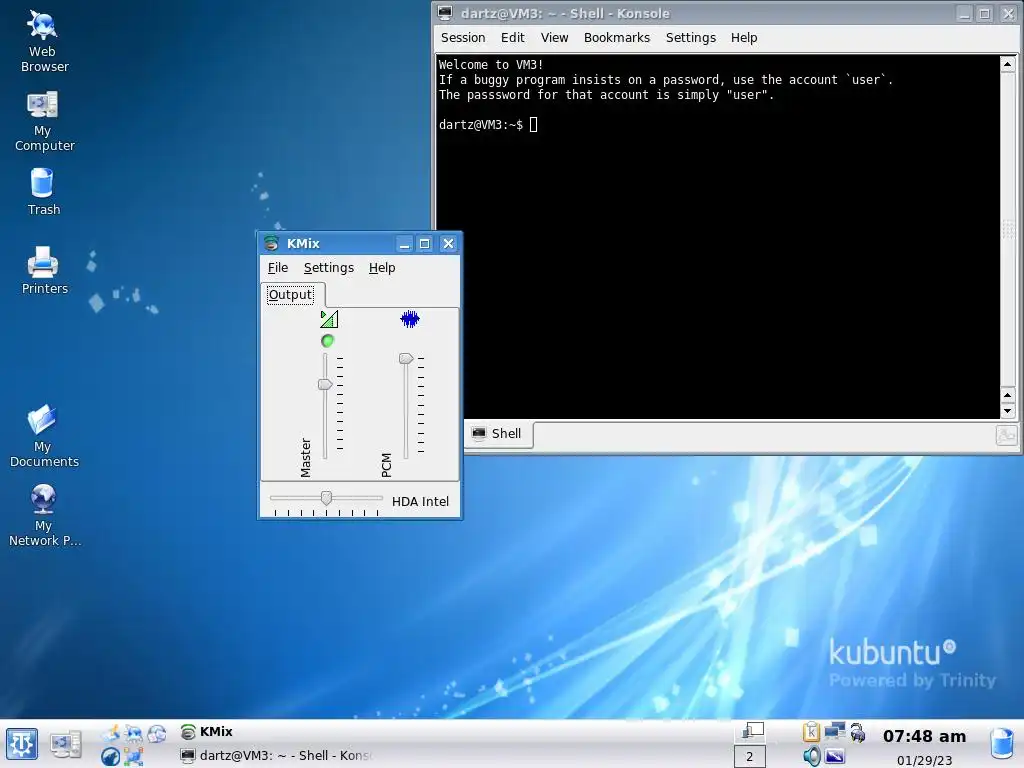Click the HDA Intel label in KMix

click(420, 502)
